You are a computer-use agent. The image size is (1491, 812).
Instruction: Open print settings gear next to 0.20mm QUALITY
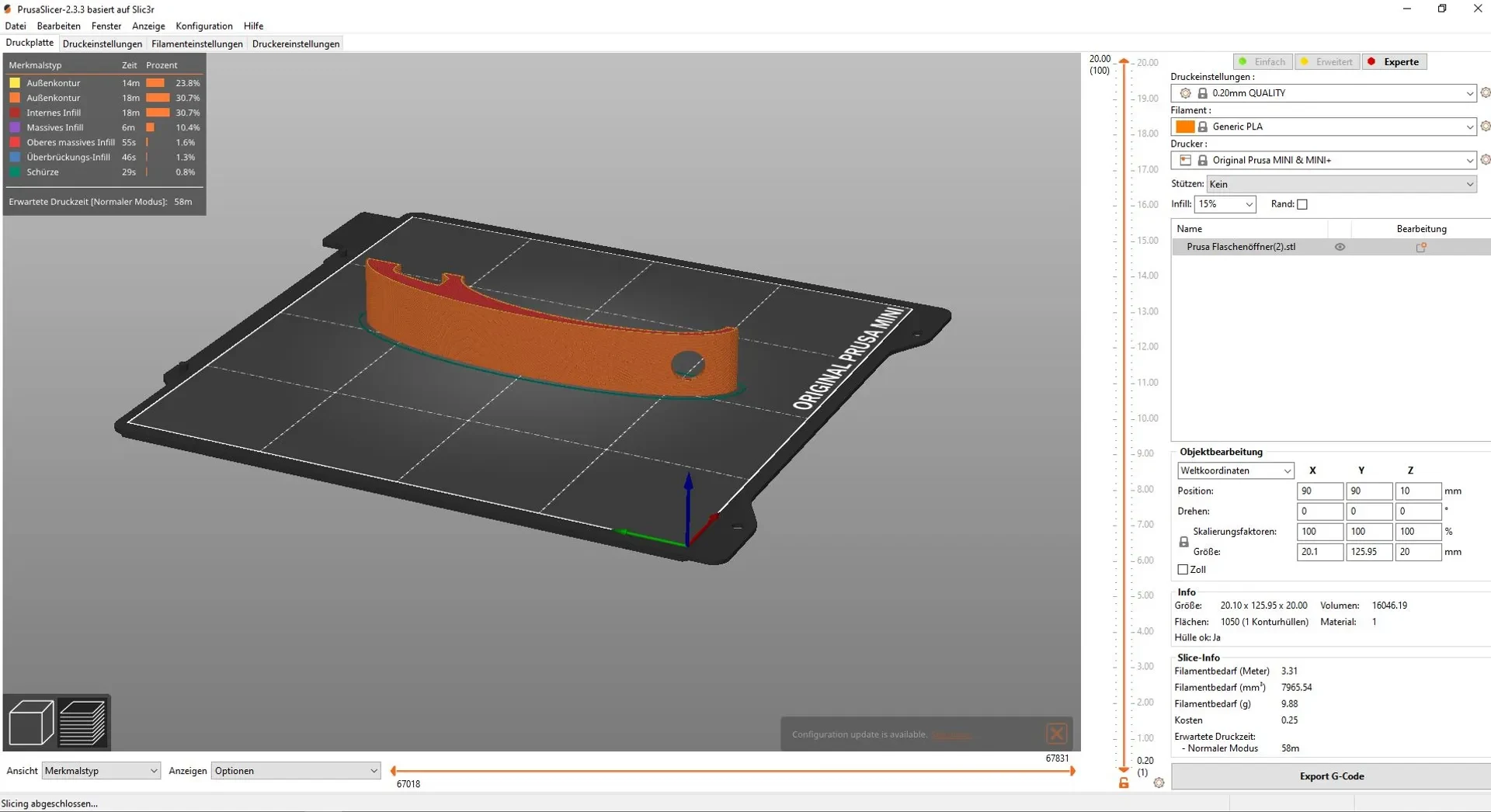tap(1485, 92)
